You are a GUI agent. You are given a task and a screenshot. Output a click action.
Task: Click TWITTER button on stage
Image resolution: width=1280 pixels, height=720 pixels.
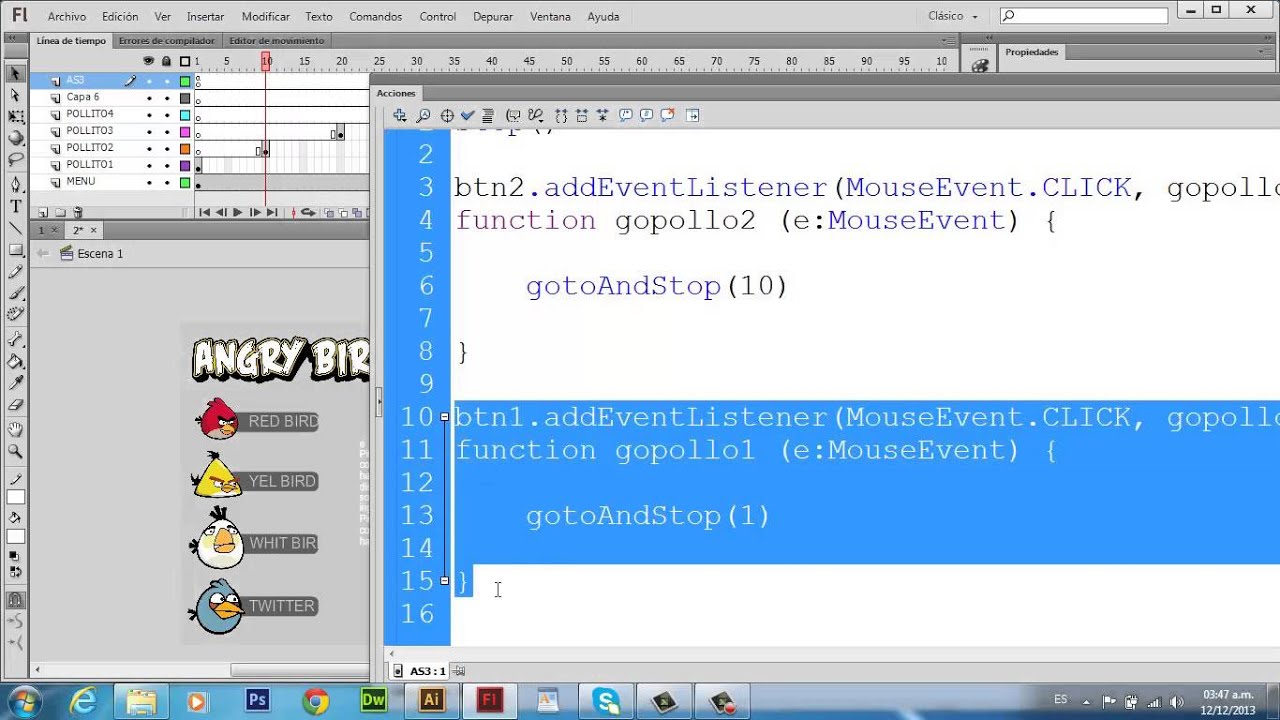coord(256,606)
